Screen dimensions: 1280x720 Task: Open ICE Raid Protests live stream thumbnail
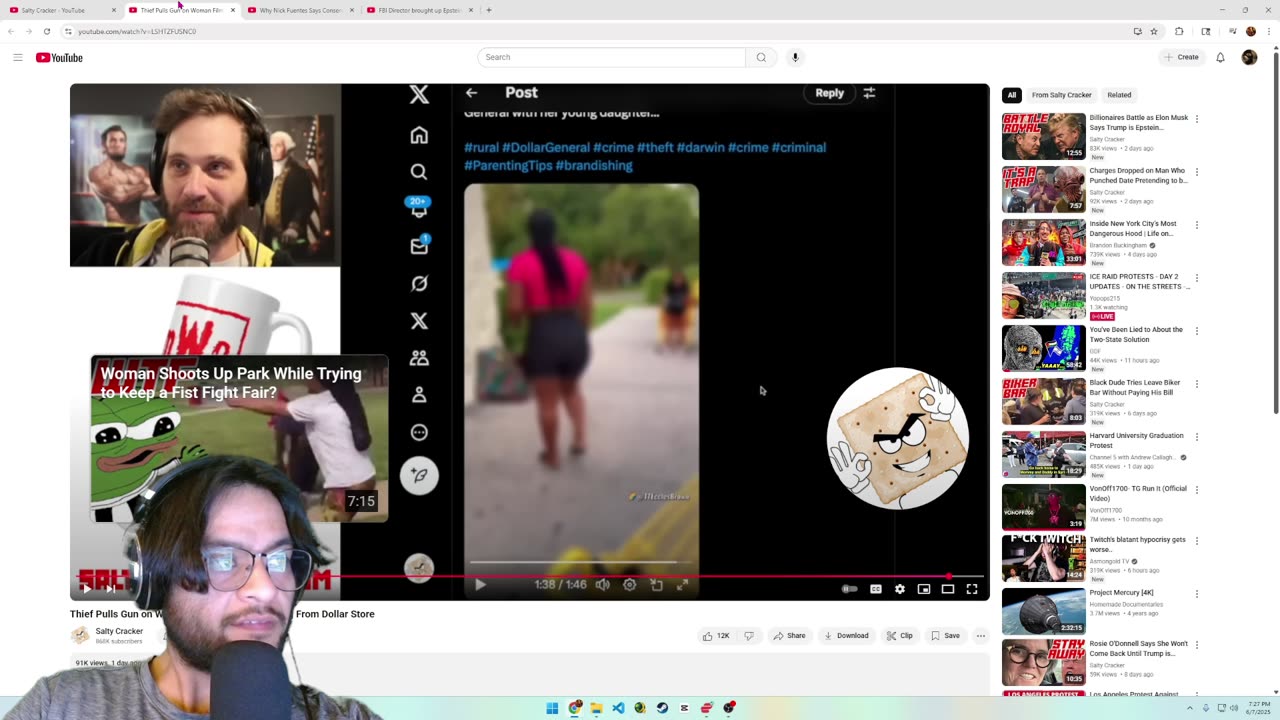point(1044,295)
